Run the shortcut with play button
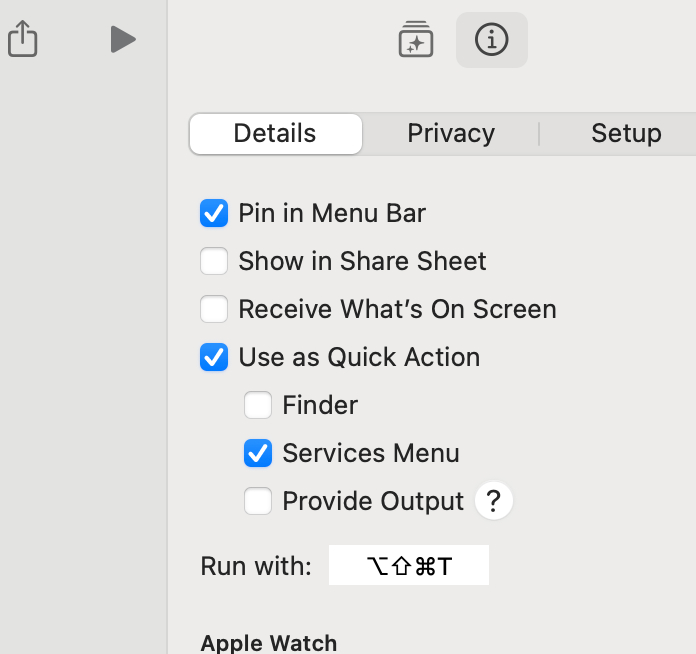Image resolution: width=696 pixels, height=654 pixels. coord(122,40)
